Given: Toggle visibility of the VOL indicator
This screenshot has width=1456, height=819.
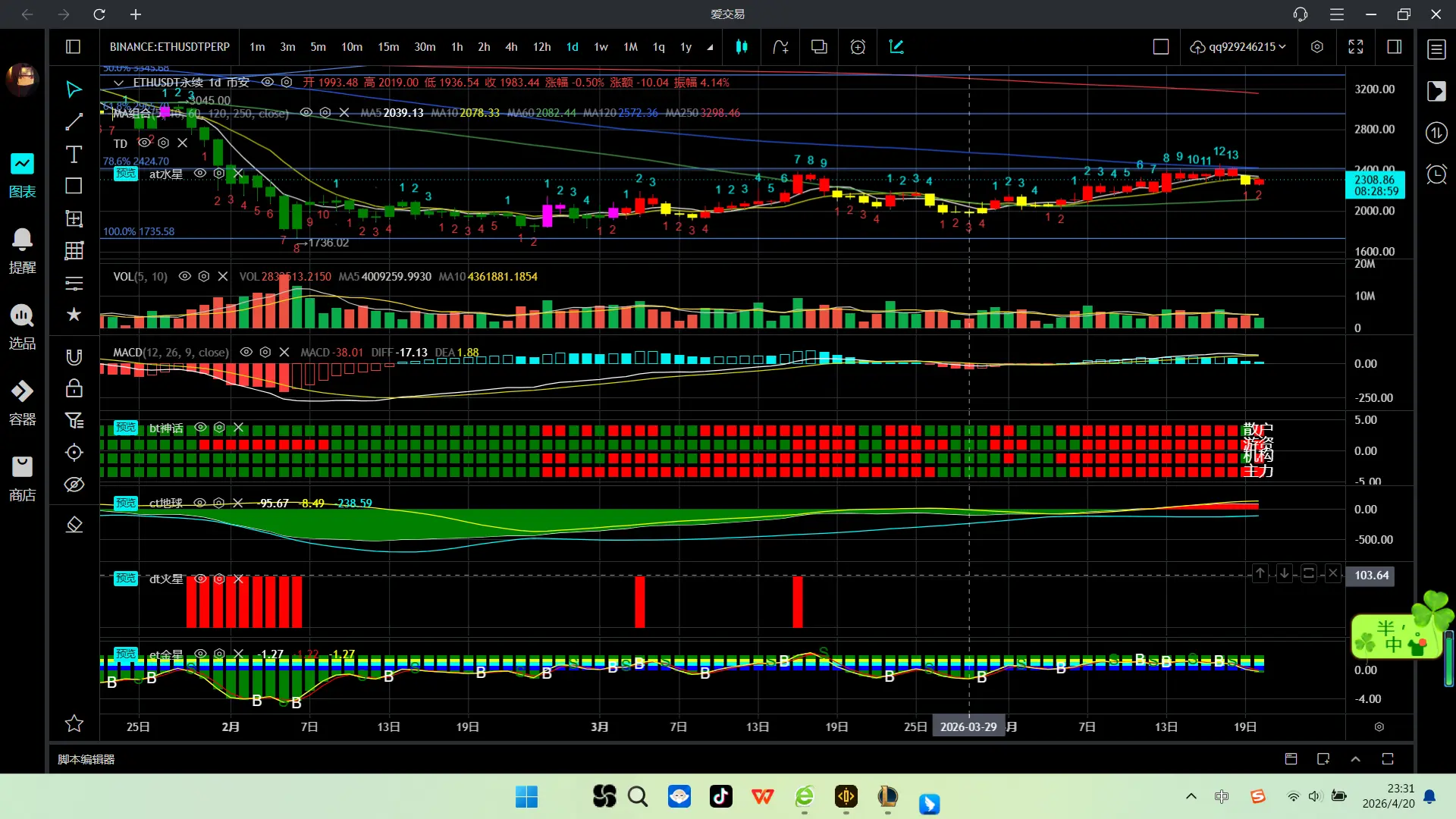Looking at the screenshot, I should click(x=184, y=277).
